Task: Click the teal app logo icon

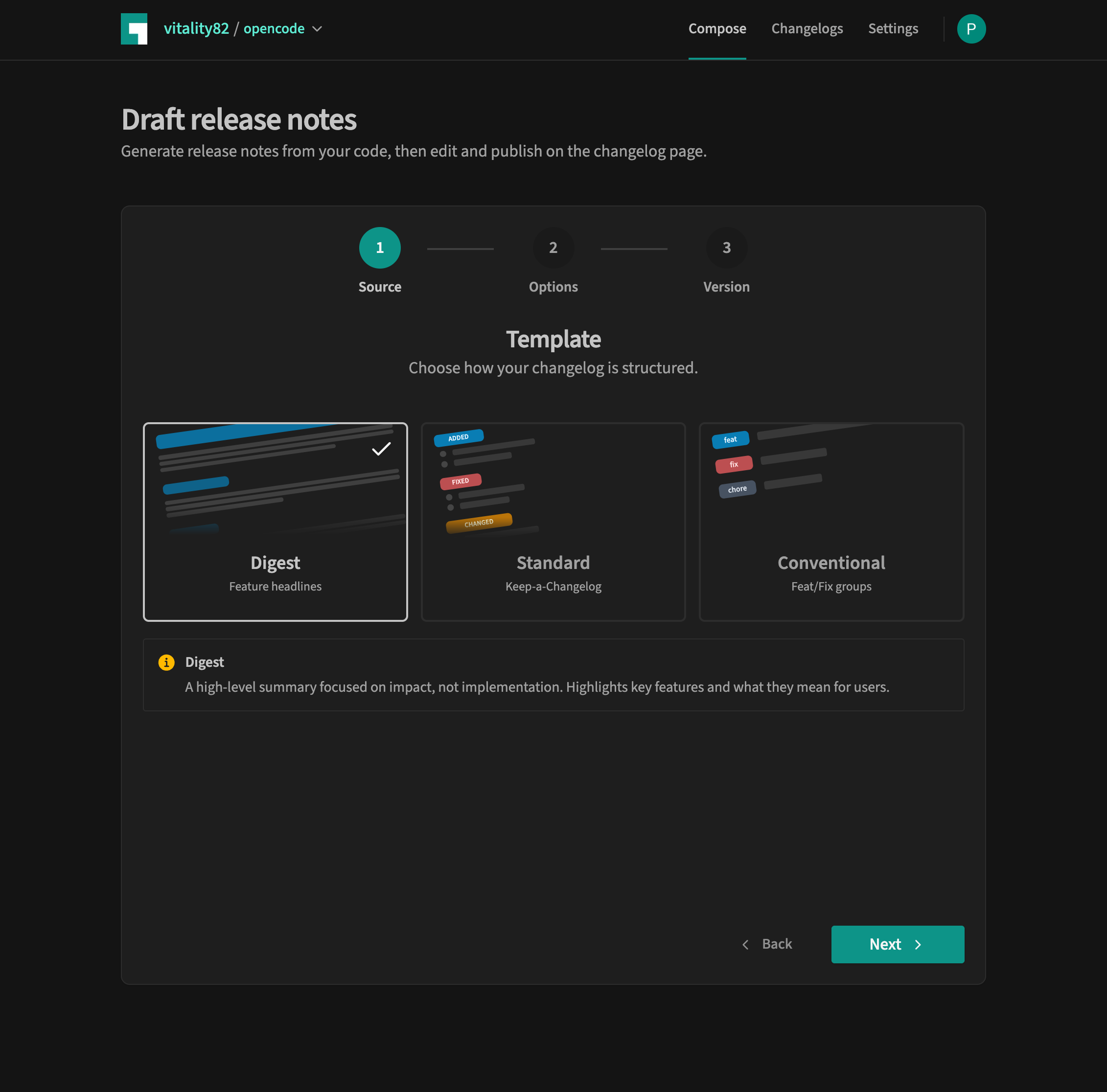Action: pos(134,29)
